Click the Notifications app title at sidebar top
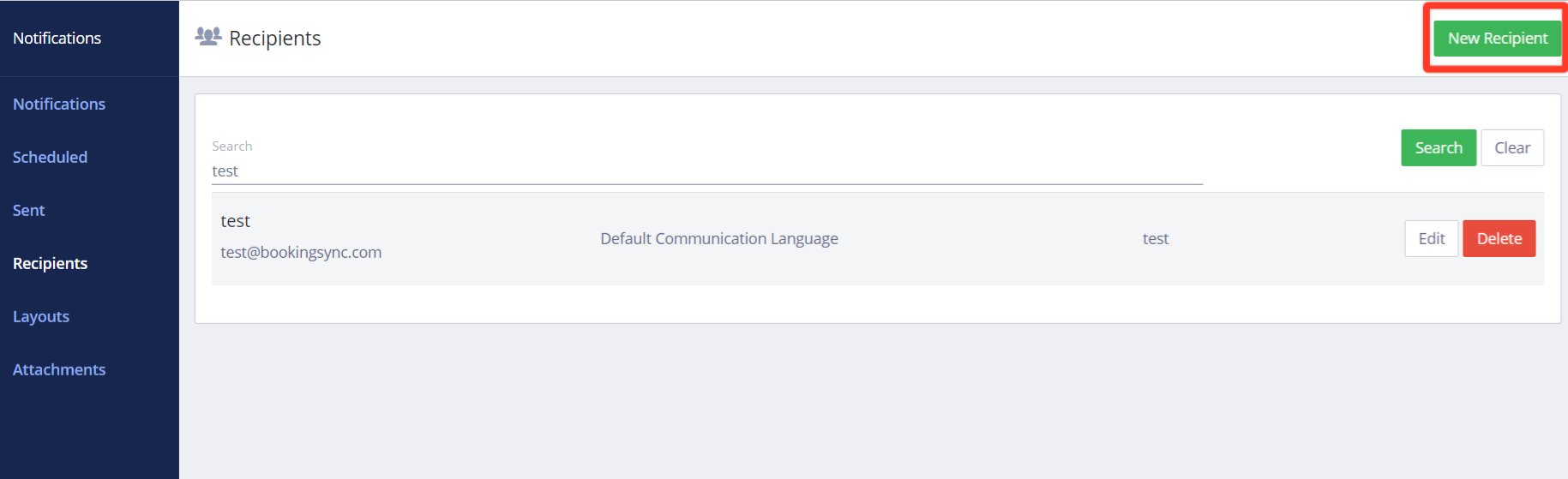 point(57,38)
